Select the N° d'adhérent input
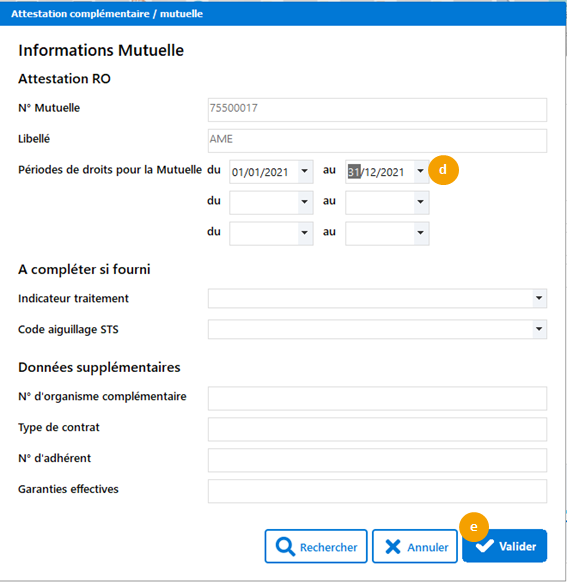The image size is (567, 584). point(377,460)
